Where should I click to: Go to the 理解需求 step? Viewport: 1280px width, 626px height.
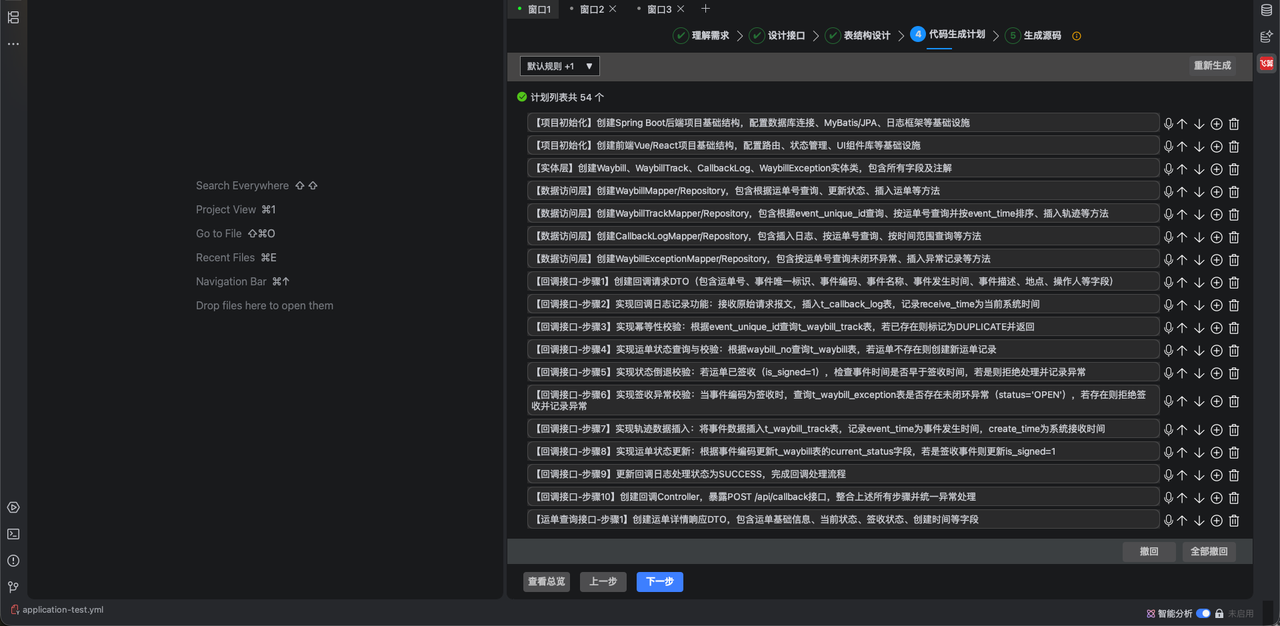[701, 35]
